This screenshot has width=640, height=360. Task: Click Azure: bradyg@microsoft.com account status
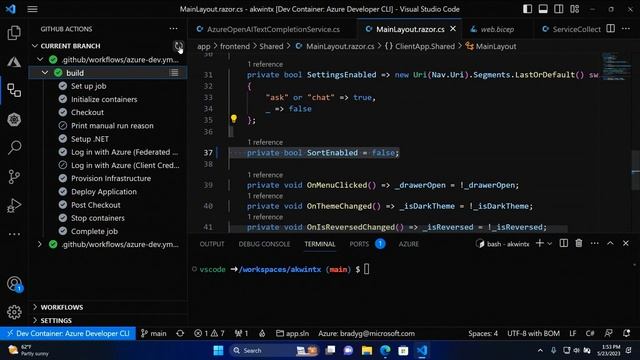point(366,333)
